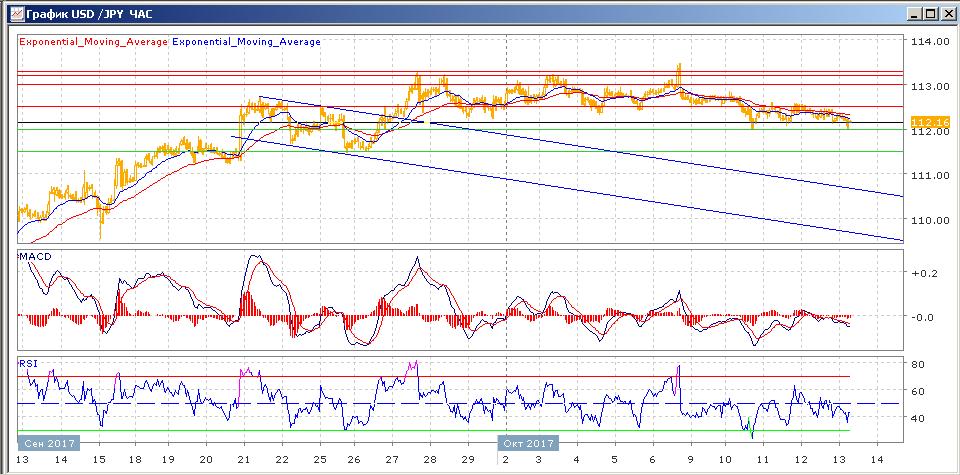
Task: Click date label 10 on time axis
Action: point(725,460)
